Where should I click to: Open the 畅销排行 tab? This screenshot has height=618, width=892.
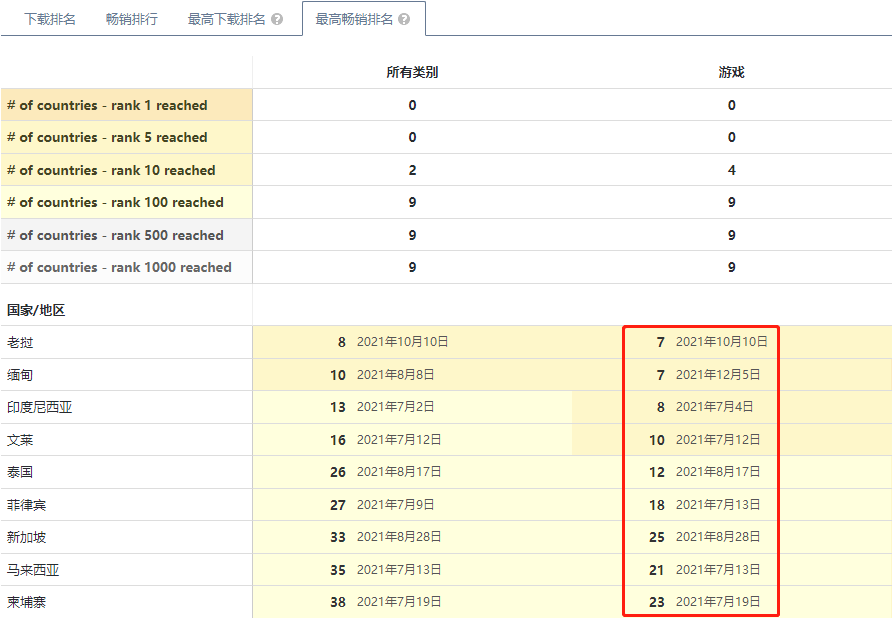point(132,19)
